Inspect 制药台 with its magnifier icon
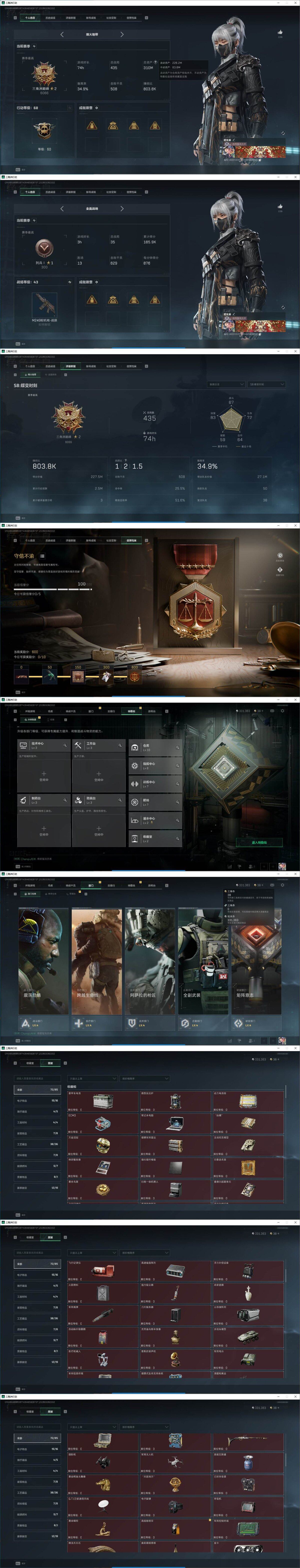 (65, 800)
